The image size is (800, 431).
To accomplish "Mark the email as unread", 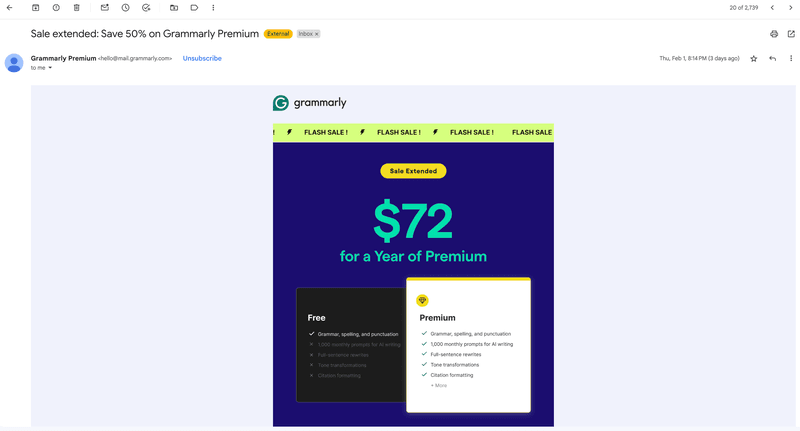I will tap(104, 8).
